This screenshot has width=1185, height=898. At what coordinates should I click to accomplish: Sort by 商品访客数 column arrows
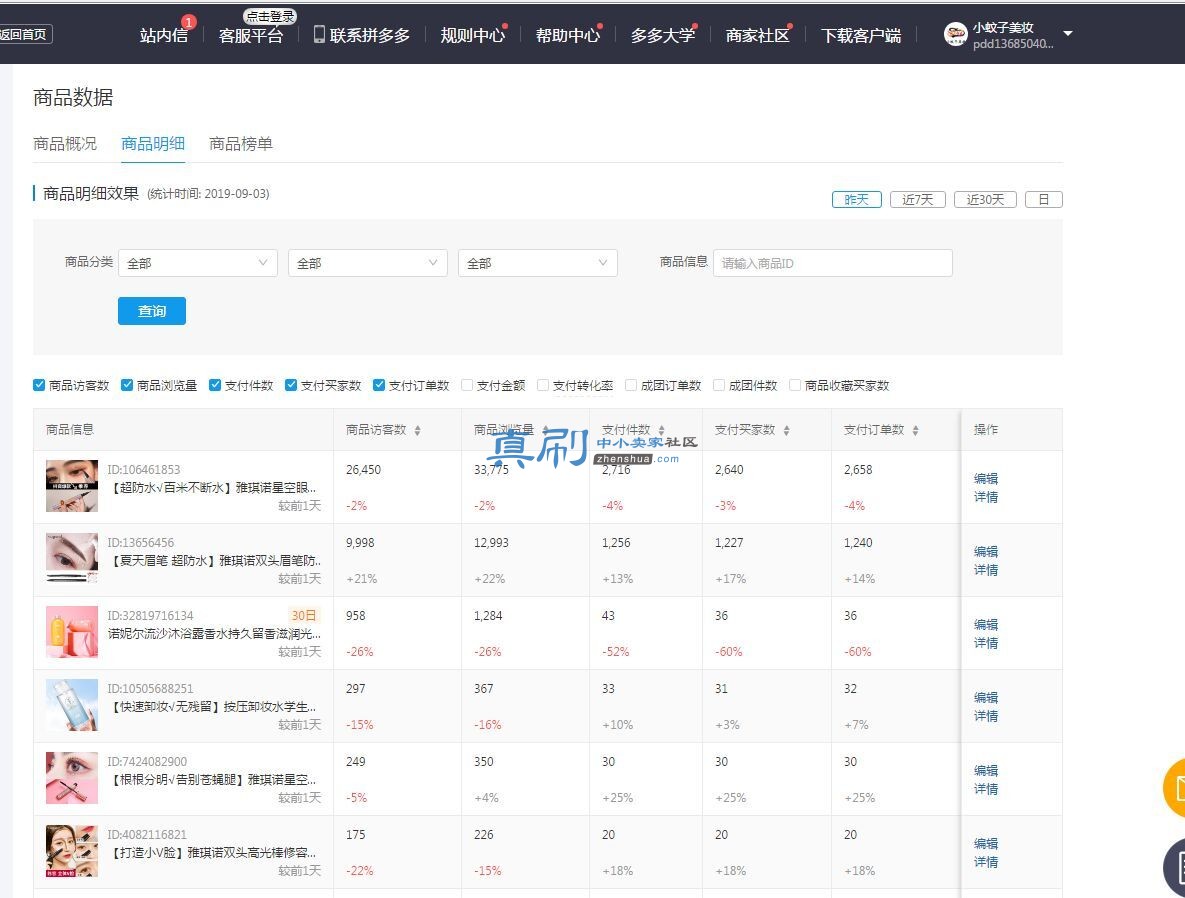417,430
